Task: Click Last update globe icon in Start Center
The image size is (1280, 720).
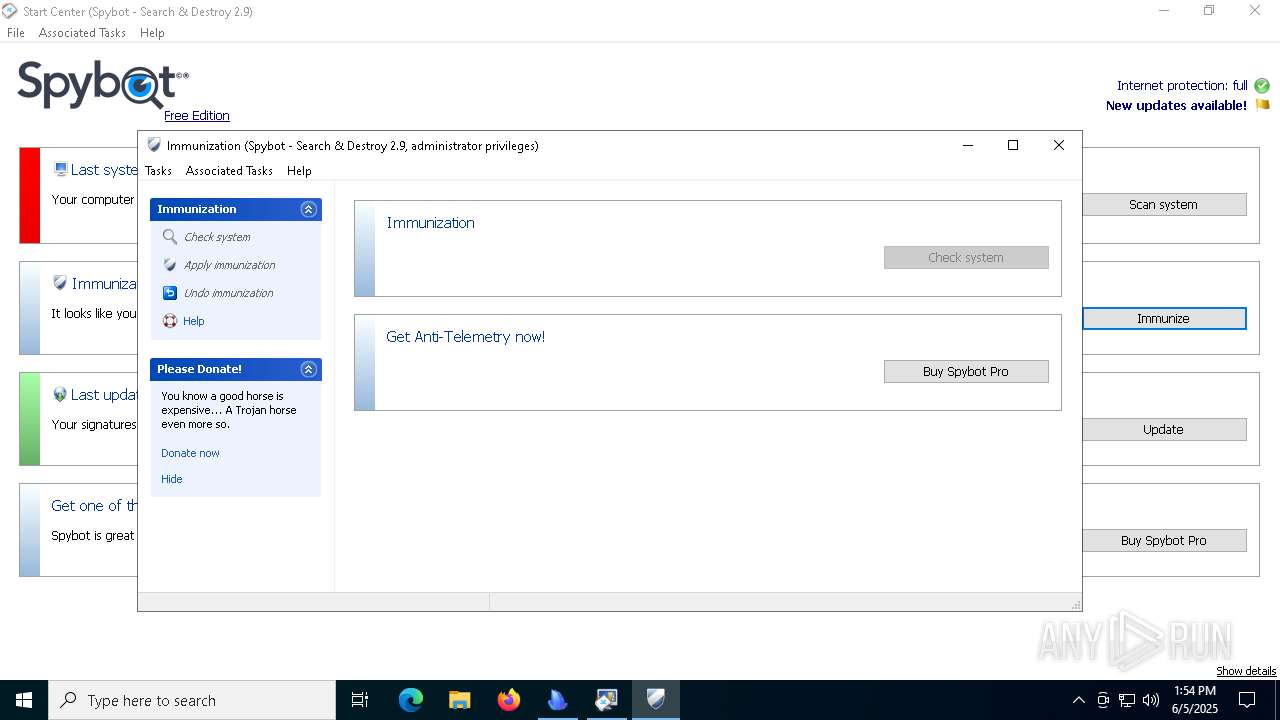Action: [60, 394]
